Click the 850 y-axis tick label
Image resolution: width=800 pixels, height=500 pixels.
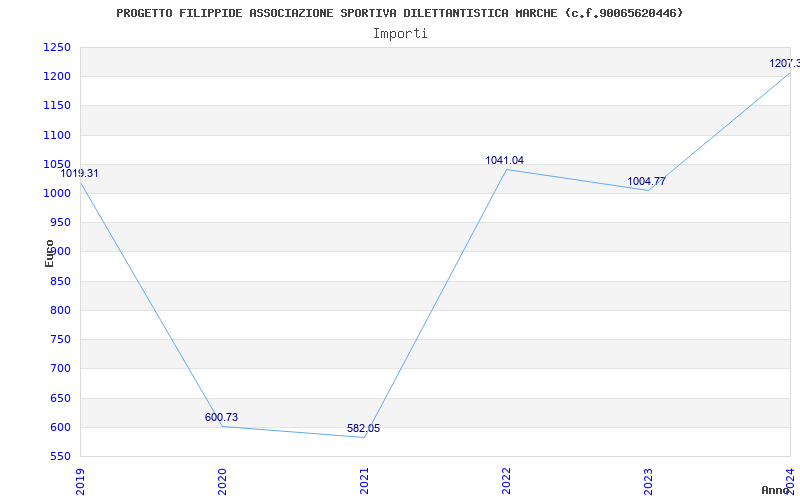pyautogui.click(x=60, y=282)
